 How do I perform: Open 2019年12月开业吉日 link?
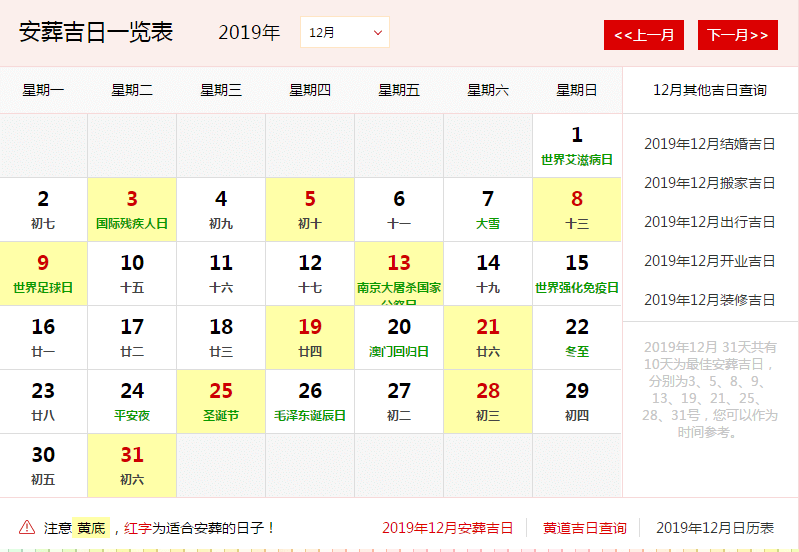click(709, 261)
